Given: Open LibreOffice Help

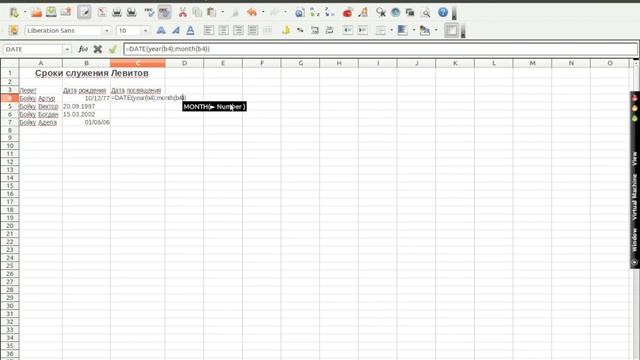Looking at the screenshot, I should (443, 13).
